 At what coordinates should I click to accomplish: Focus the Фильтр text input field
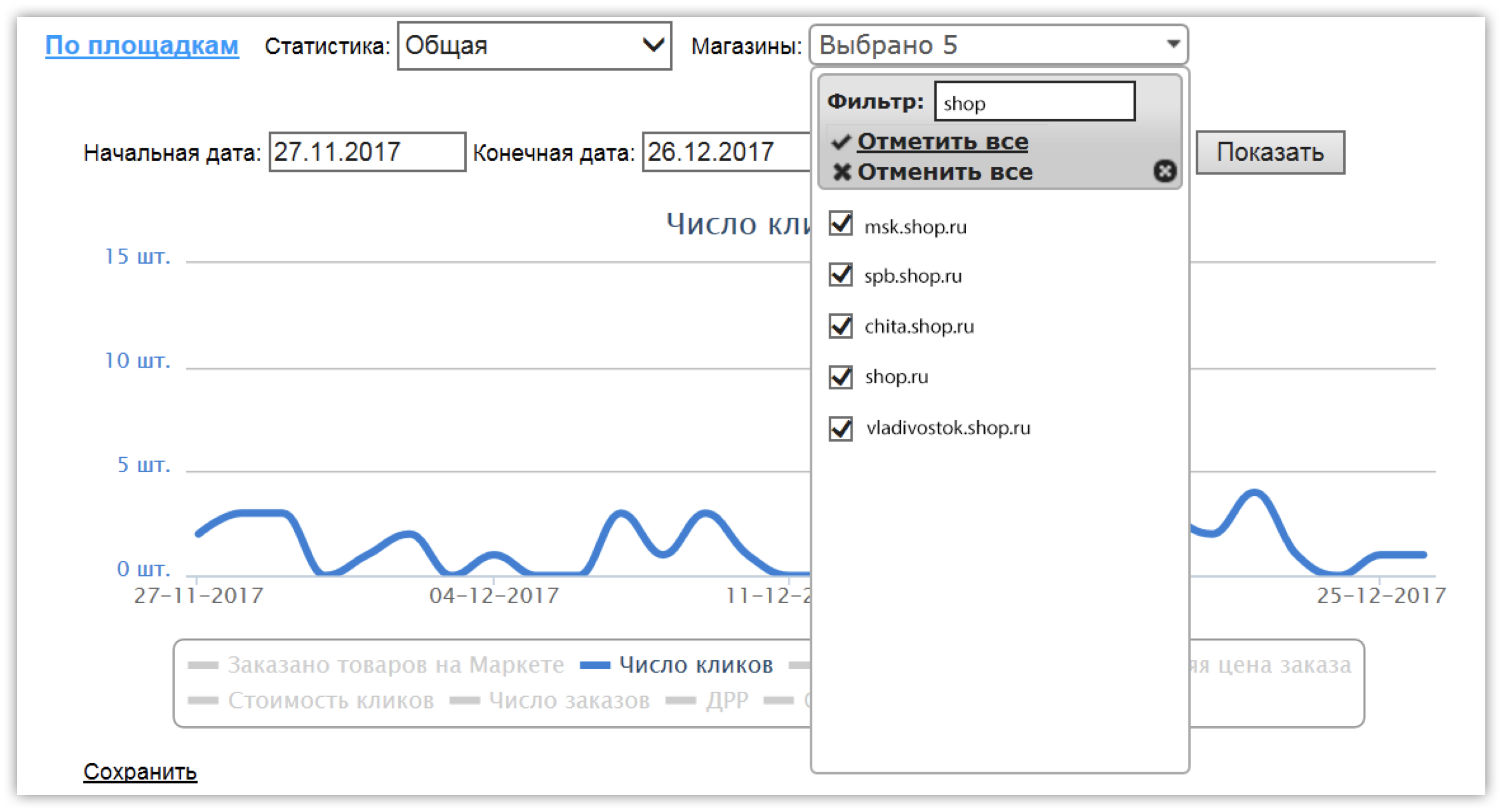click(1034, 102)
